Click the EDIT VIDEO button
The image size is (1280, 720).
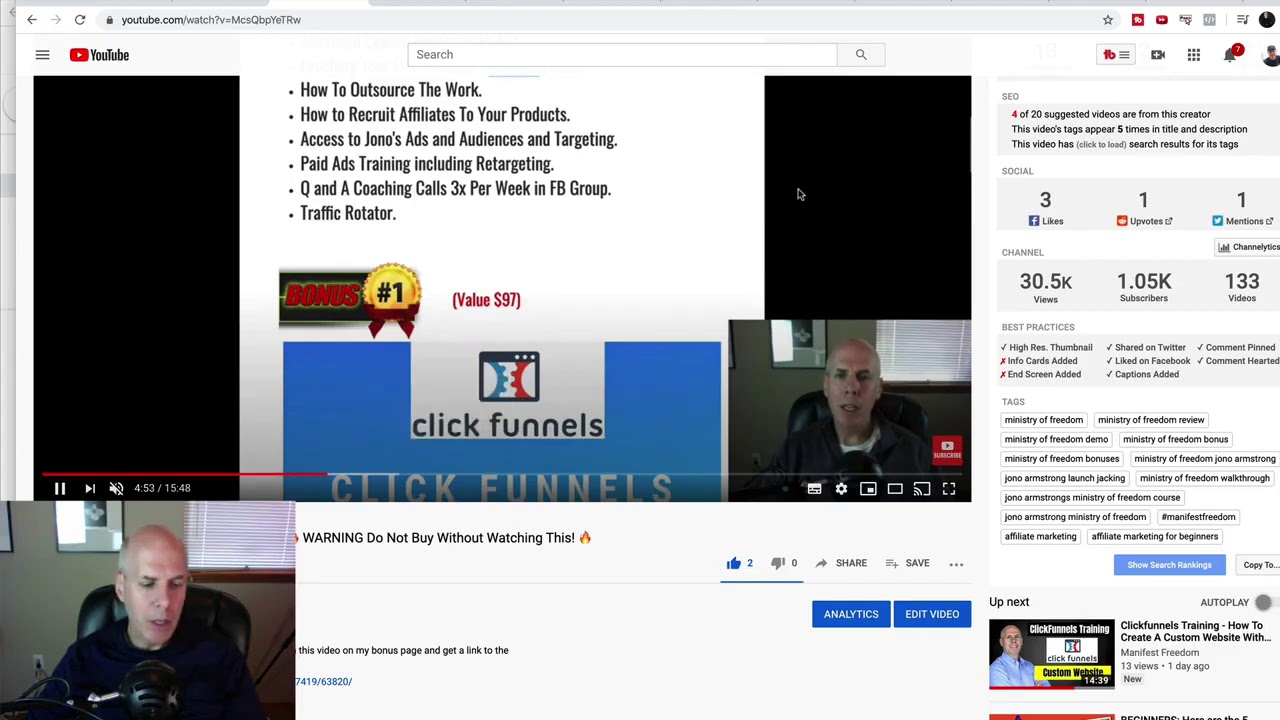tap(932, 614)
